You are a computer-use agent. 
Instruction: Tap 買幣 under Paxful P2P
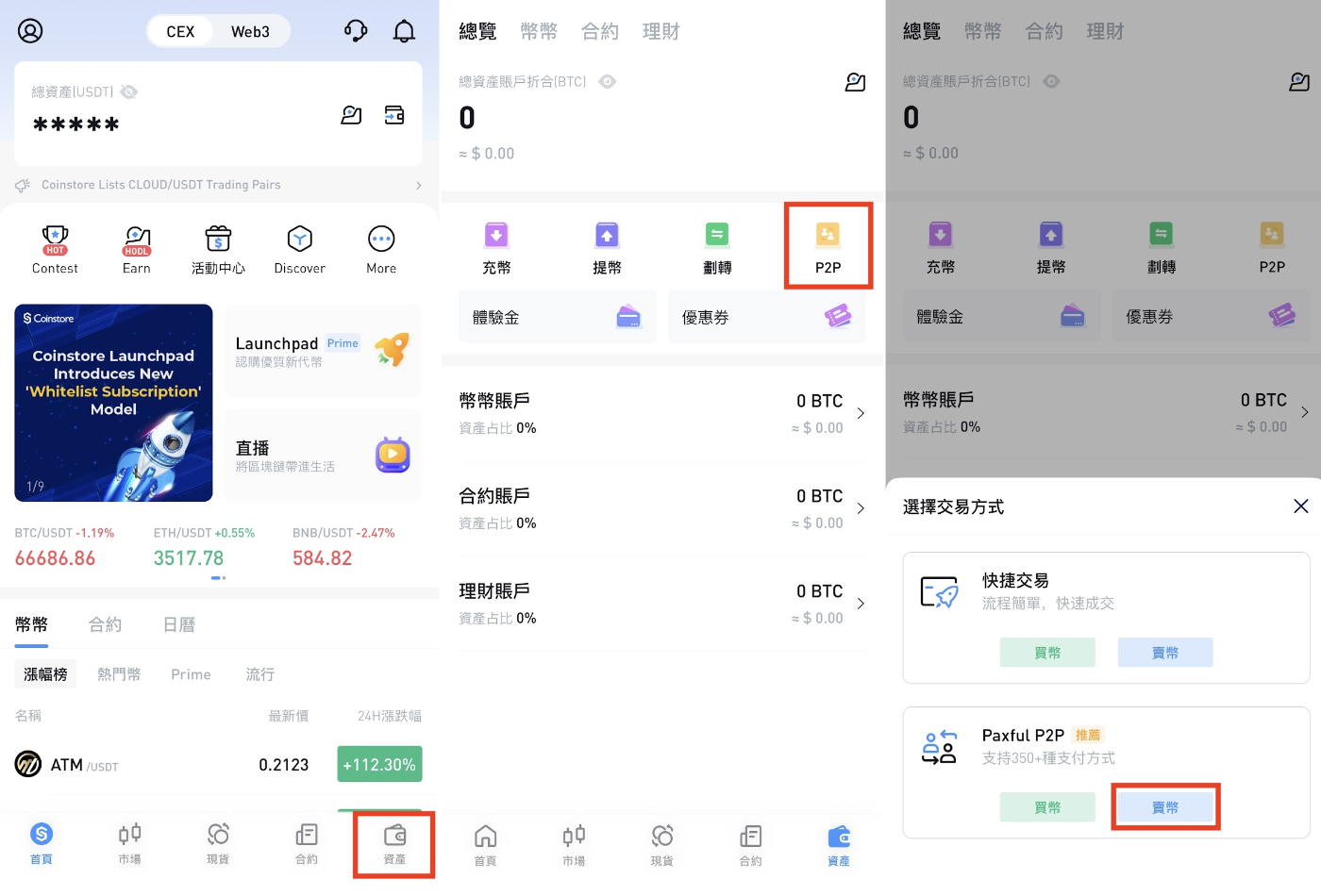point(1047,807)
